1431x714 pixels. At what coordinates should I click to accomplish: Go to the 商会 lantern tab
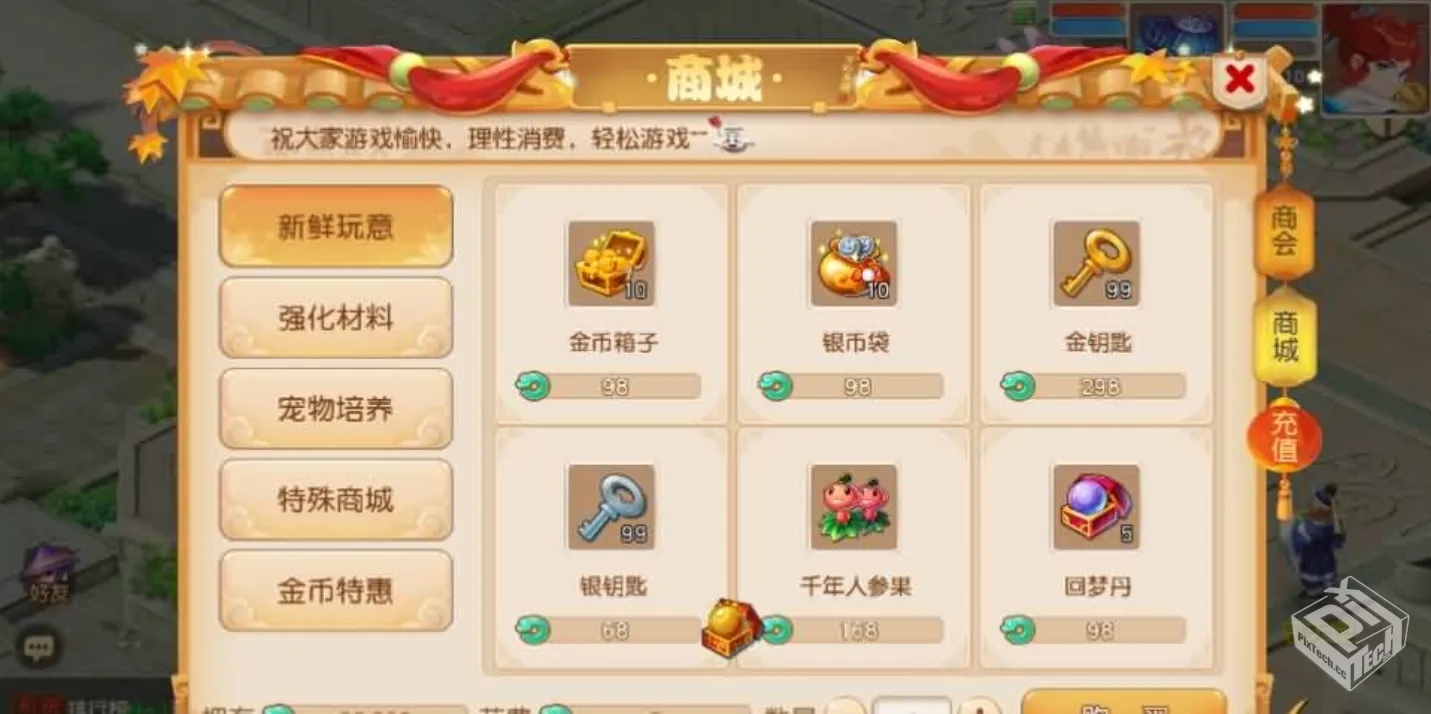coord(1284,231)
